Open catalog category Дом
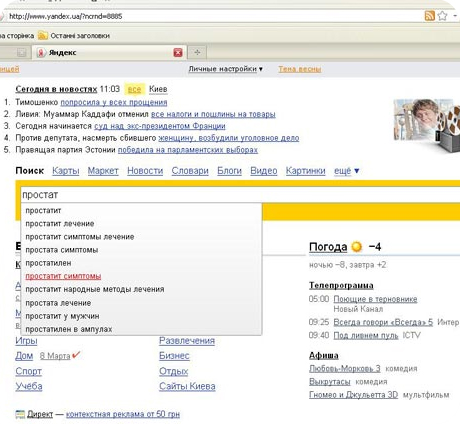The width and height of the screenshot is (460, 424). tap(24, 356)
